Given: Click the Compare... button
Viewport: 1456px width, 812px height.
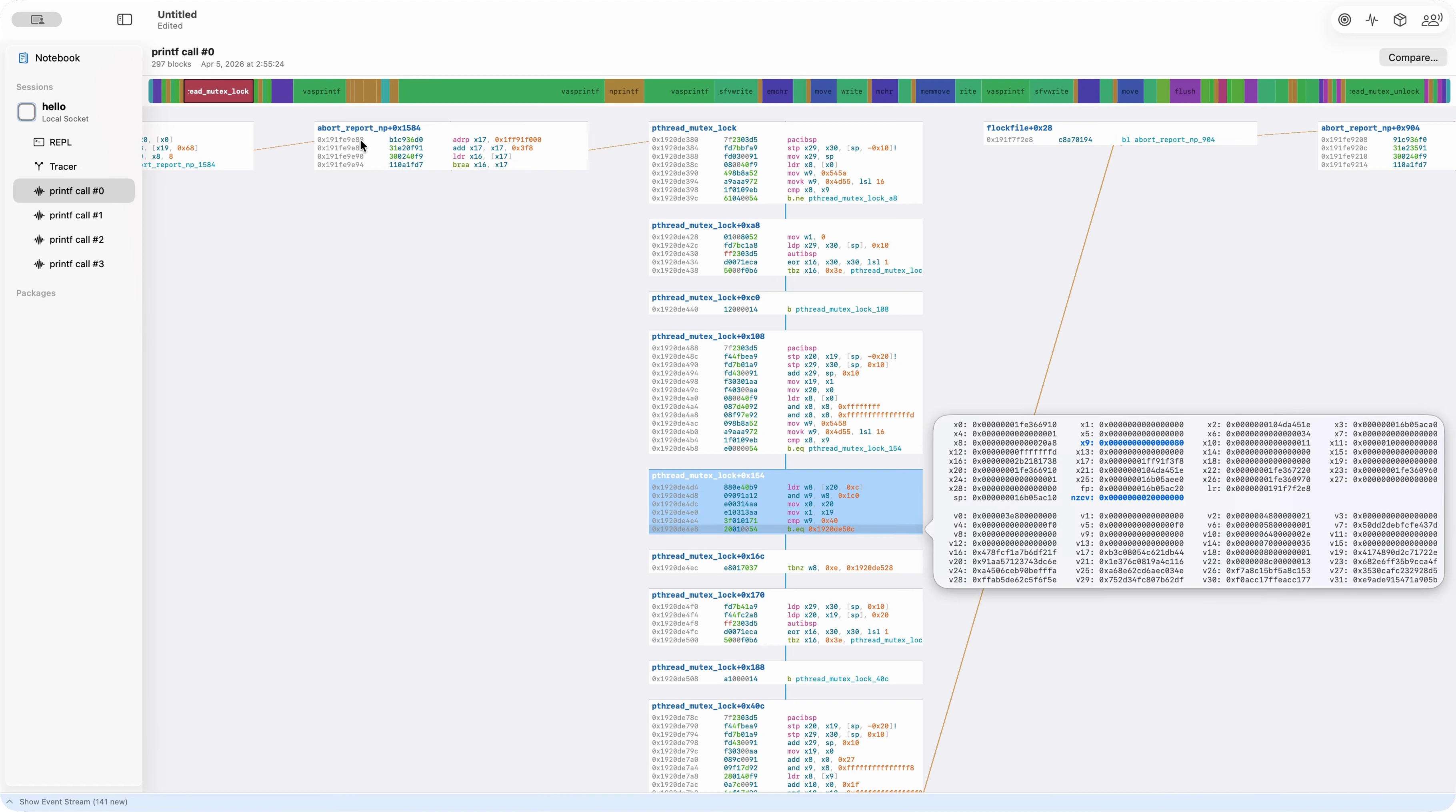Looking at the screenshot, I should [1412, 58].
